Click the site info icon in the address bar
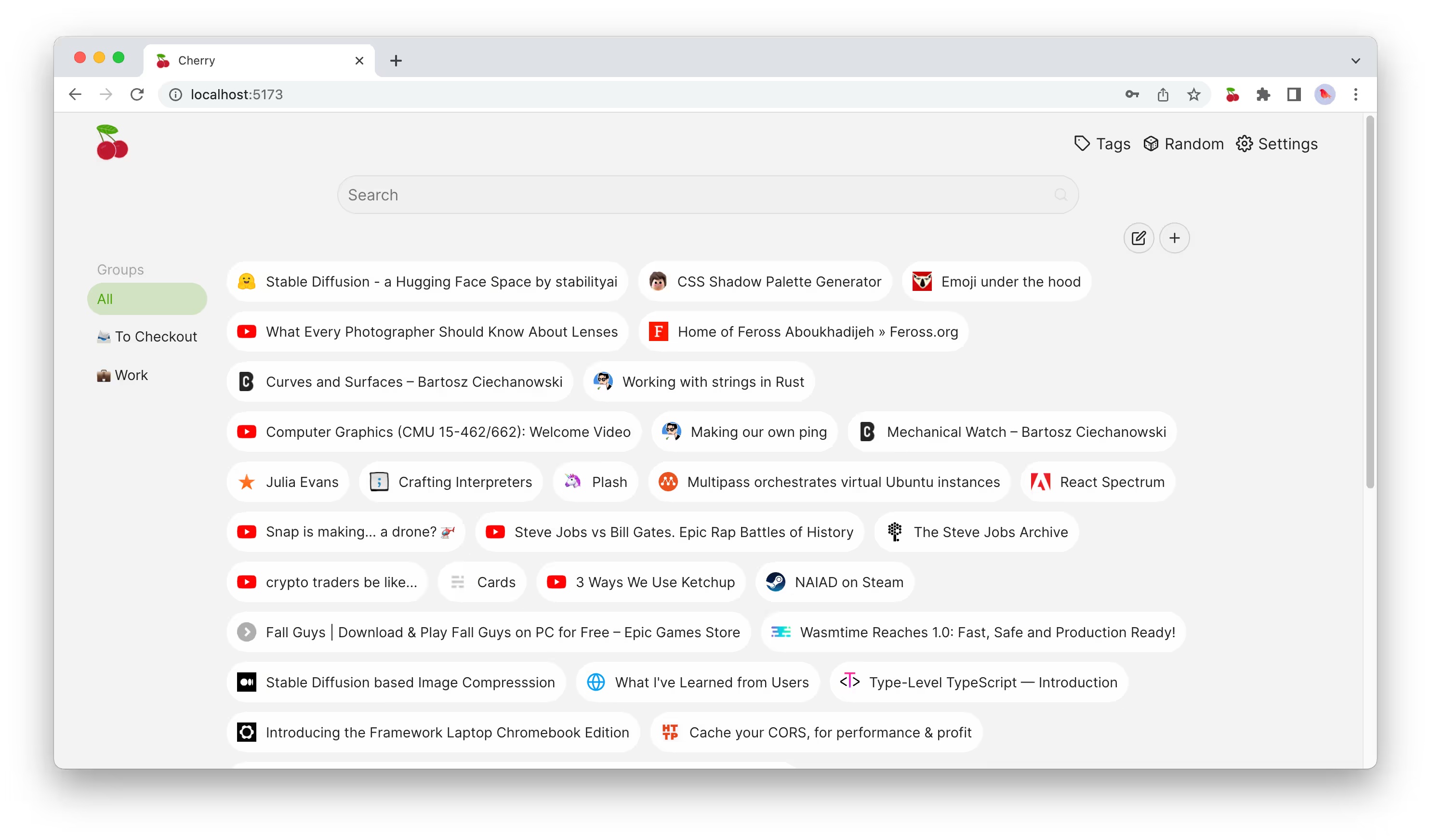1431x840 pixels. [x=175, y=94]
